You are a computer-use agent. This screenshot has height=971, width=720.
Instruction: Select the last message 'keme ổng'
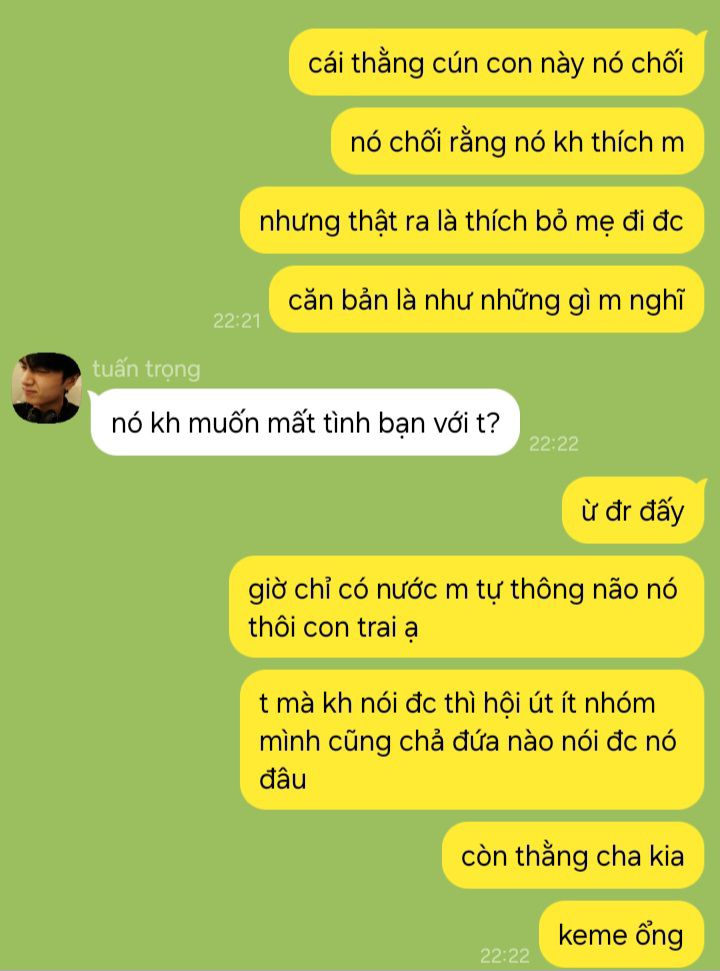622,934
